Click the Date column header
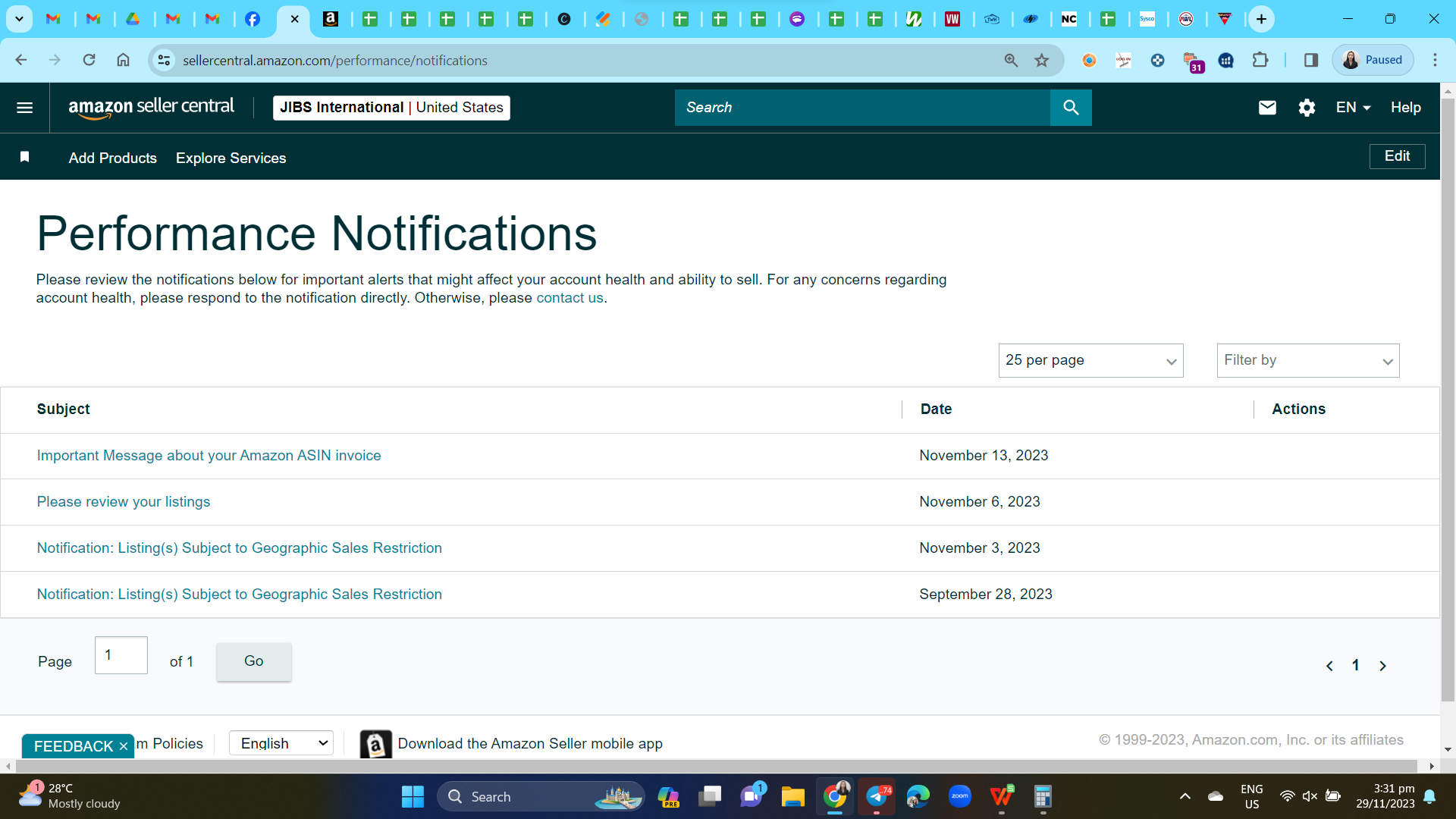Screen dimensions: 1456x819 (x=936, y=409)
